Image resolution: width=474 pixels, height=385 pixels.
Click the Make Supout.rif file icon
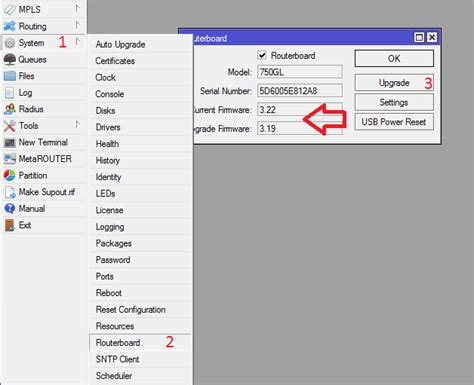click(x=10, y=192)
